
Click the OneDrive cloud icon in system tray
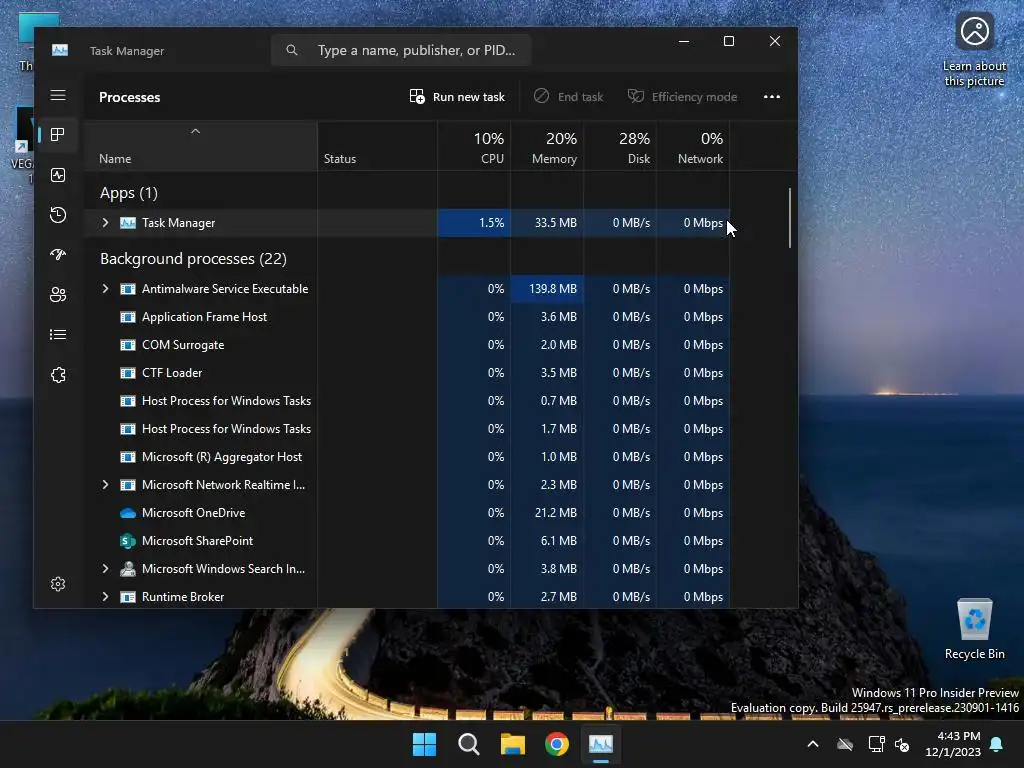(x=845, y=744)
